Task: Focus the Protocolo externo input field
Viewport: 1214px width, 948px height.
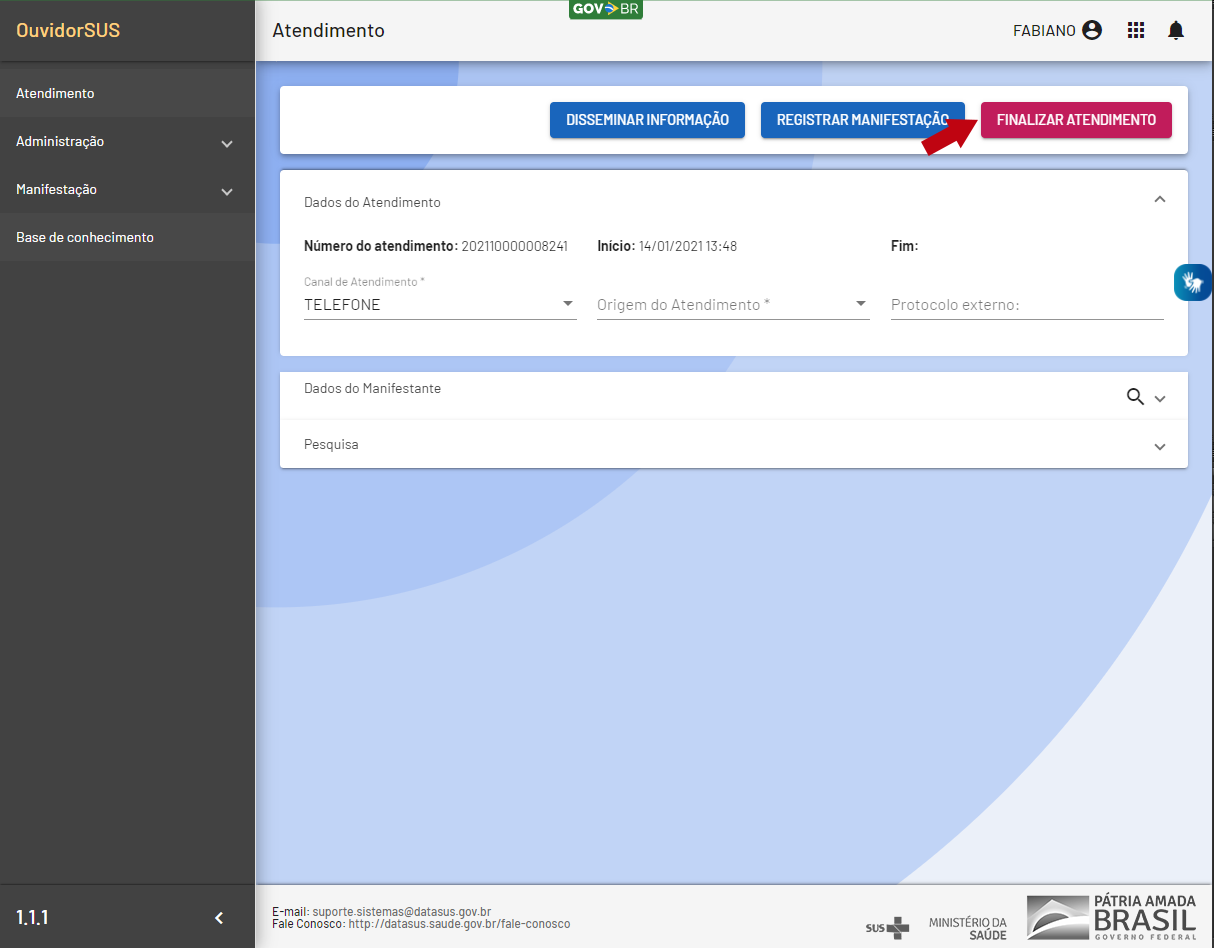Action: (1026, 305)
